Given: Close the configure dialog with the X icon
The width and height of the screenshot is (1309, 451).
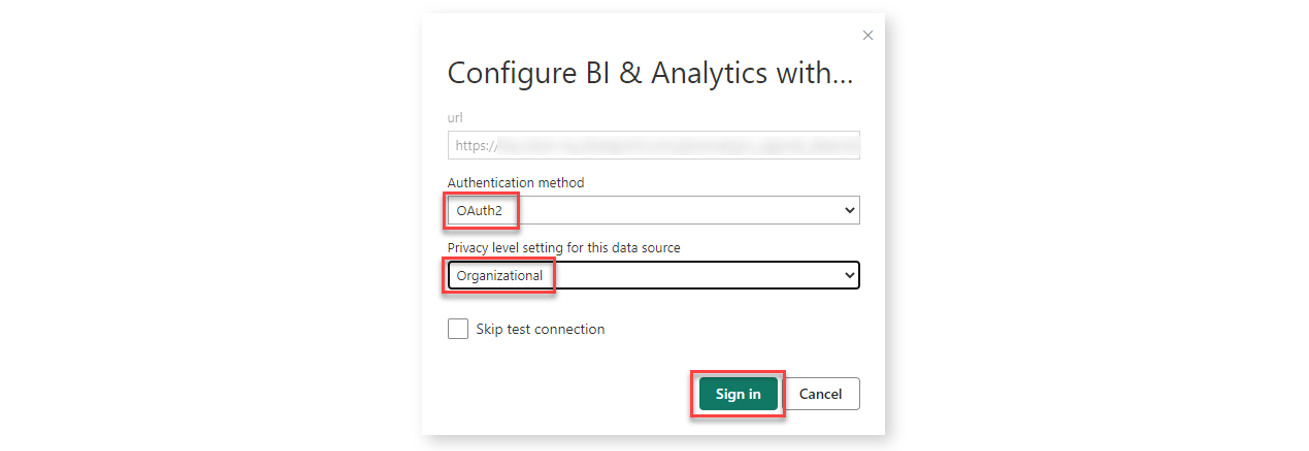Looking at the screenshot, I should click(868, 35).
